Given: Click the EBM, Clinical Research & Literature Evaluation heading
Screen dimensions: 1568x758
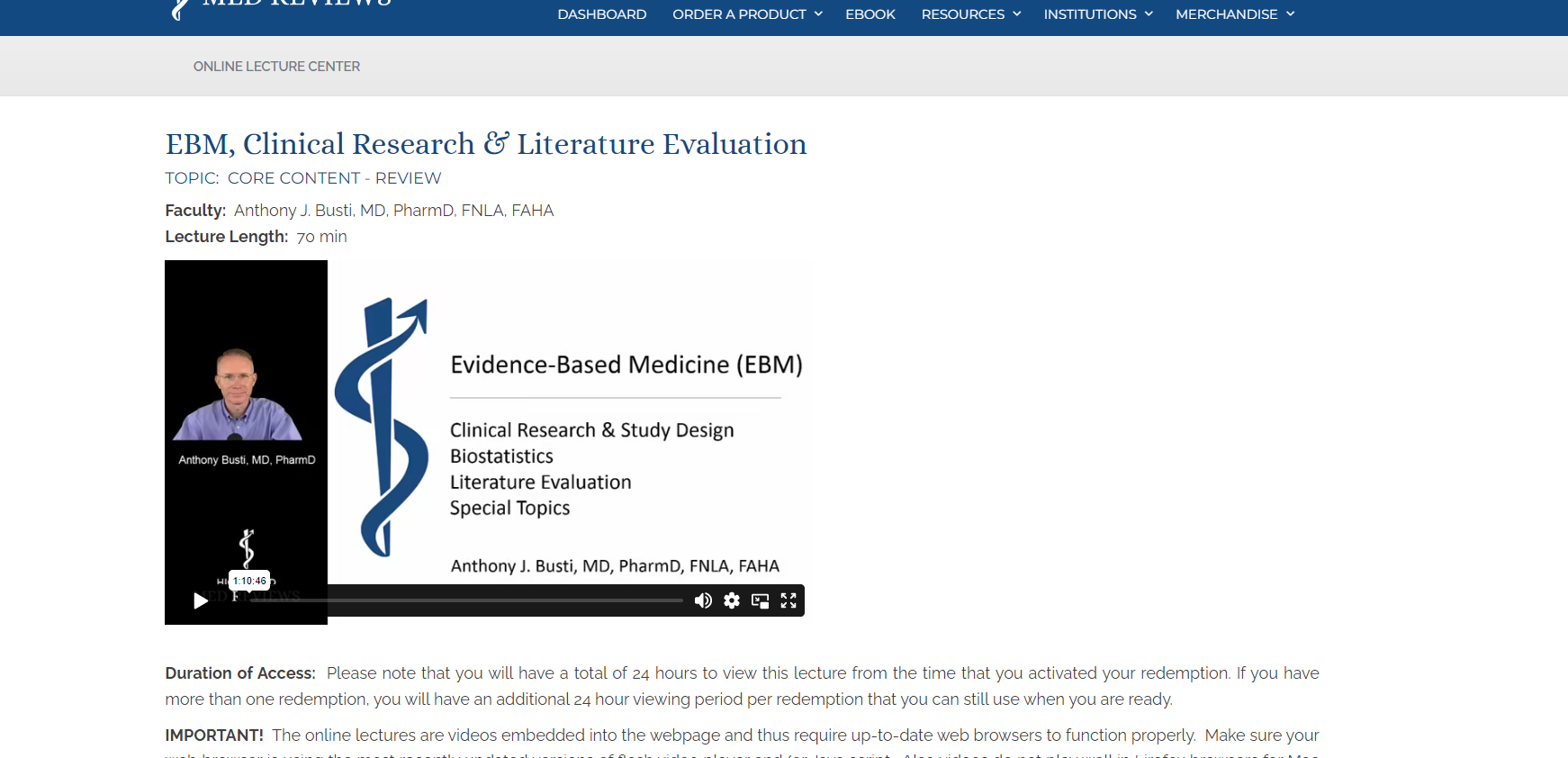Looking at the screenshot, I should (x=485, y=144).
